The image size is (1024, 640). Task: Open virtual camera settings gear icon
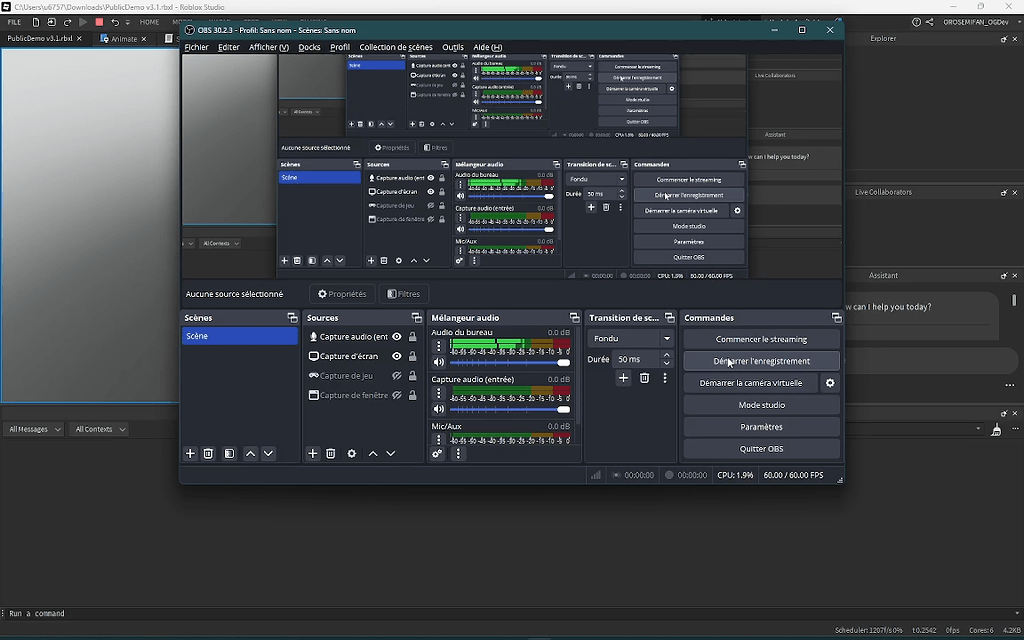(x=830, y=383)
